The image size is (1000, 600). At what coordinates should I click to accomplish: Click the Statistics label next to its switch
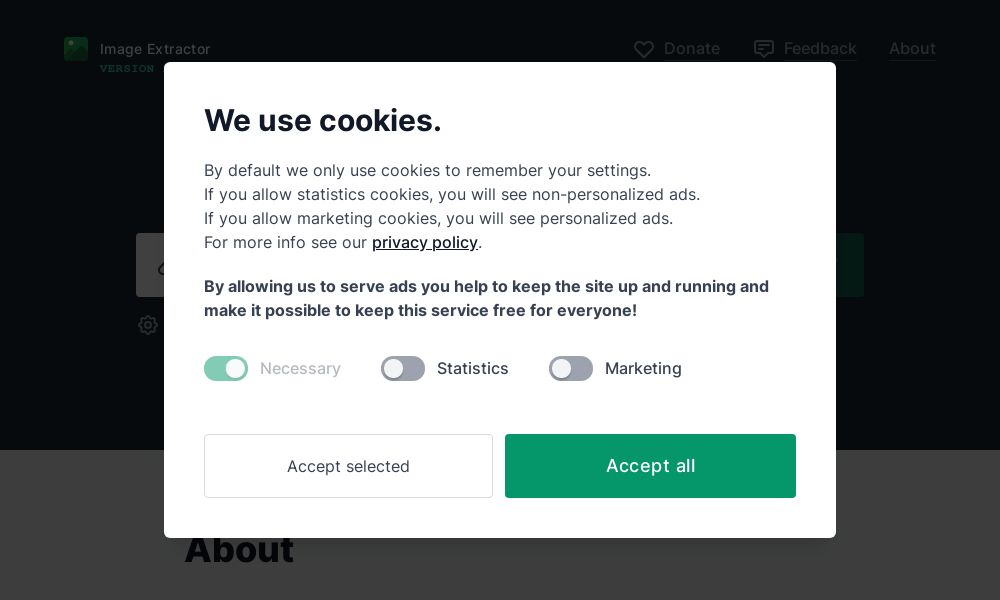(x=472, y=368)
